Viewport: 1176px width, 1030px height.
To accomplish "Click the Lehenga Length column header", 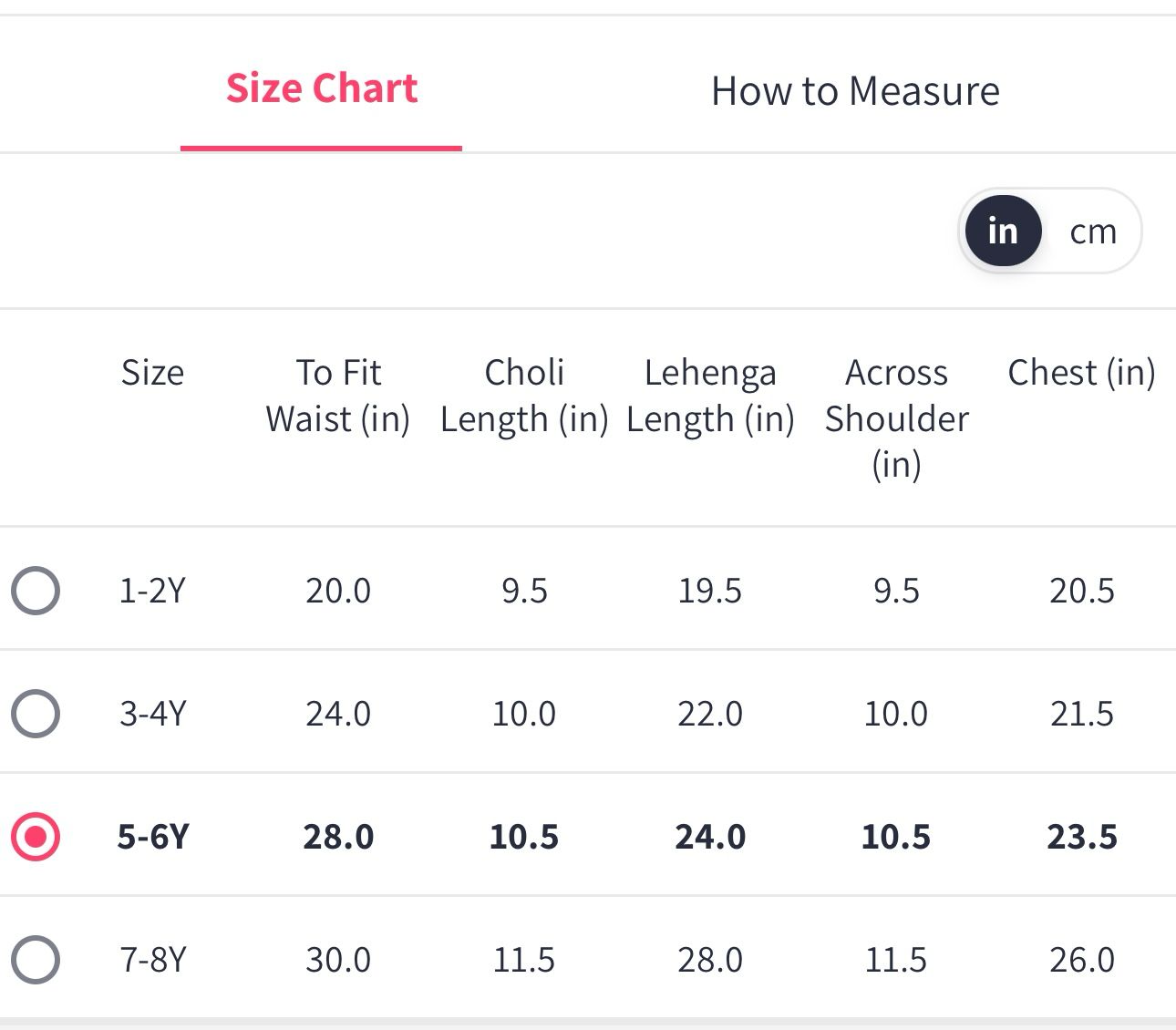I will coord(710,396).
